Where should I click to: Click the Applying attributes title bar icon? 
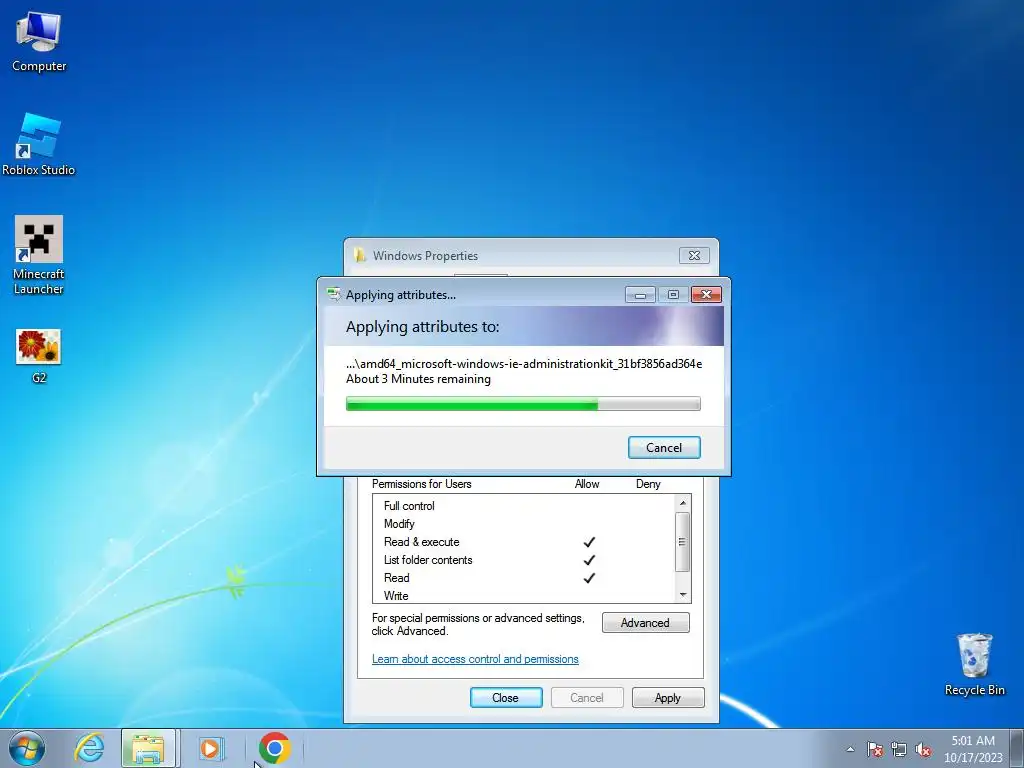(334, 295)
